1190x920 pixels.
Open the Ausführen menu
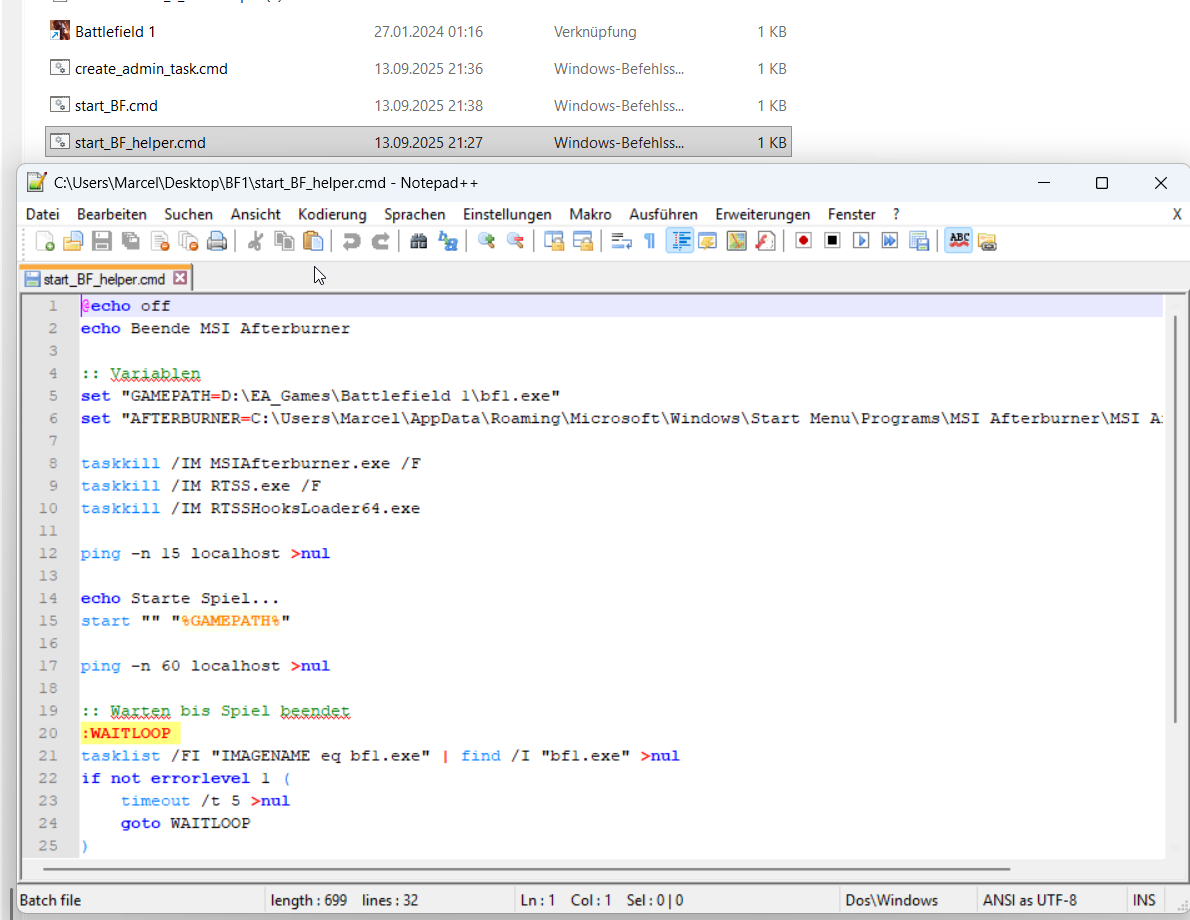[663, 214]
